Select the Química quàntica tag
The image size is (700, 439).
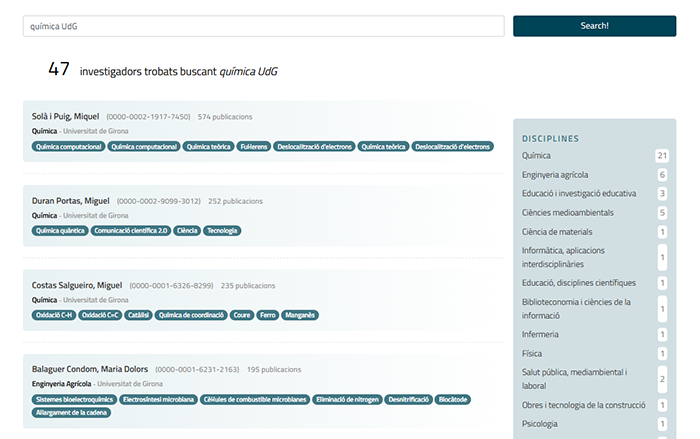[x=60, y=230]
